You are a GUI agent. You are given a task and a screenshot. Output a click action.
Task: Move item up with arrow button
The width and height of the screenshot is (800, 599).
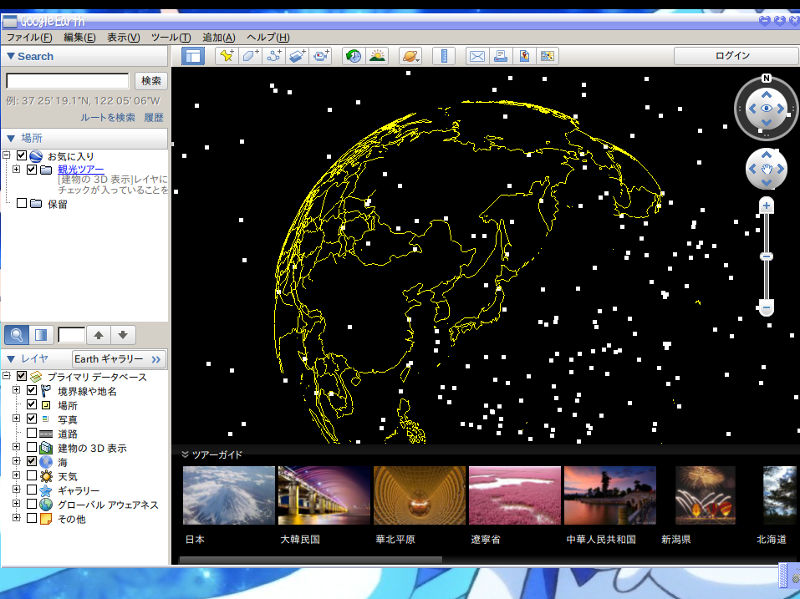99,335
